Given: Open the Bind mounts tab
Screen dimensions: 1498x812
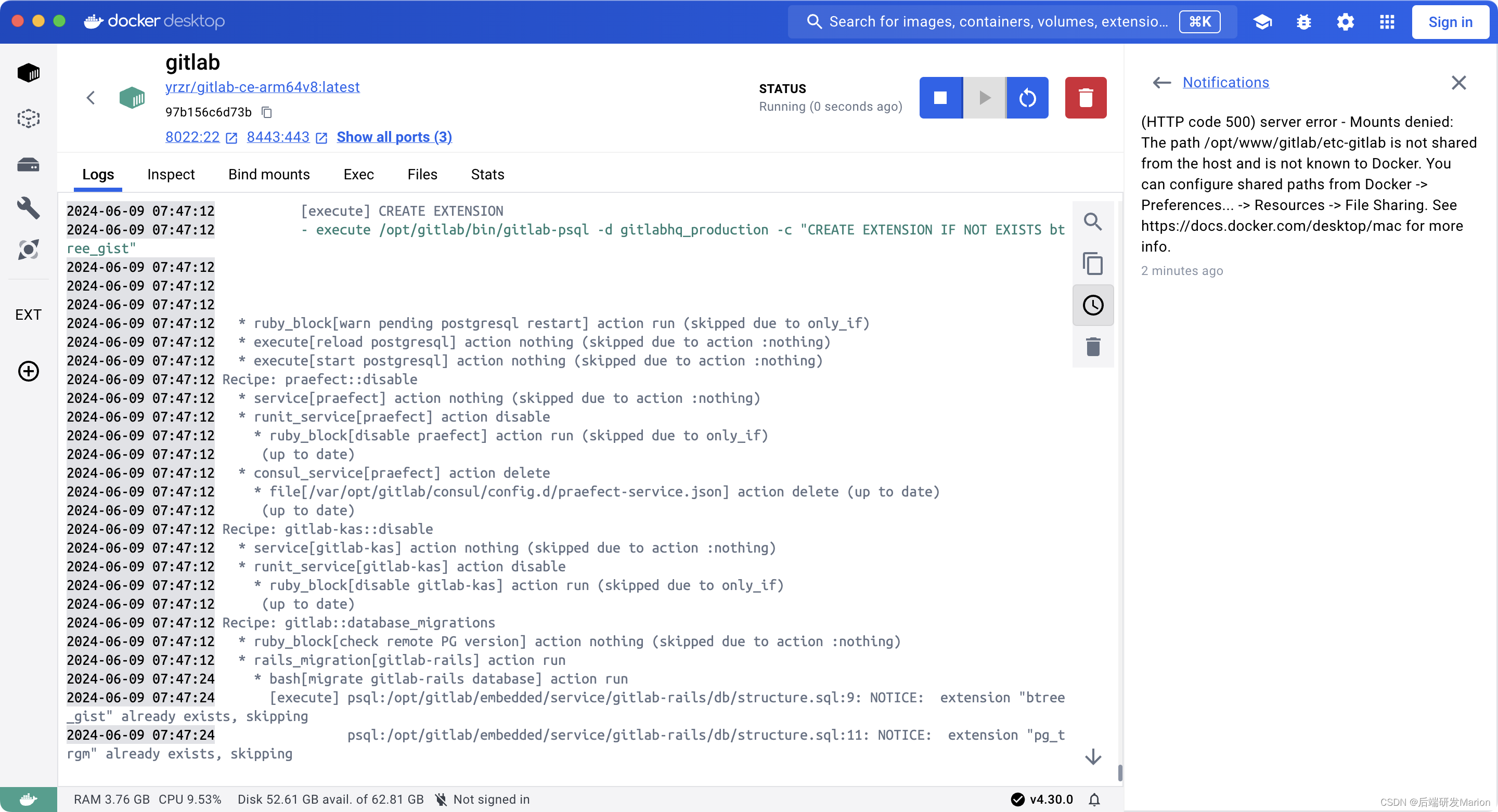Looking at the screenshot, I should pos(269,174).
